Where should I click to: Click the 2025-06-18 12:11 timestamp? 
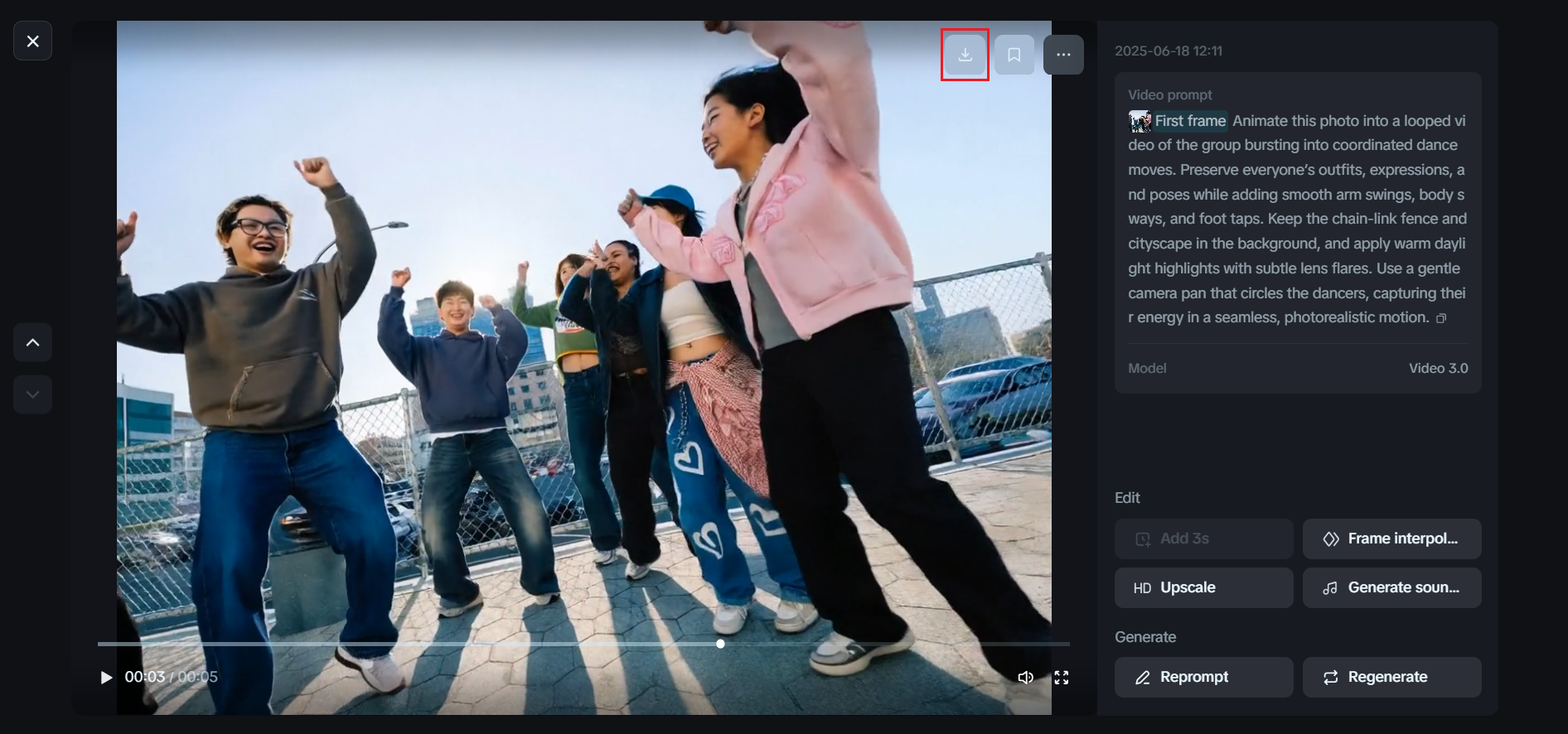coord(1168,51)
